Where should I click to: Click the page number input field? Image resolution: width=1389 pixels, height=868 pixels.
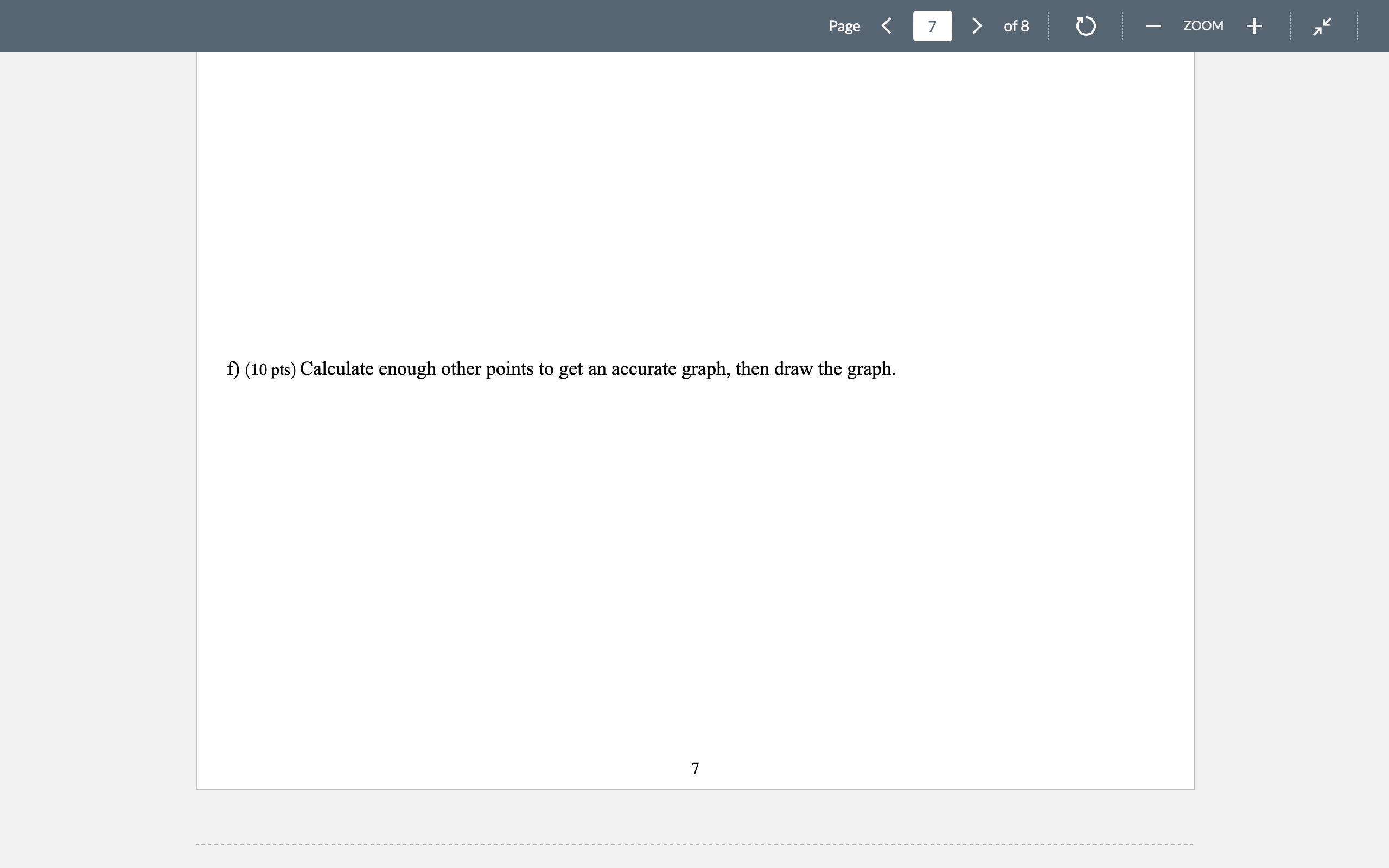click(932, 26)
